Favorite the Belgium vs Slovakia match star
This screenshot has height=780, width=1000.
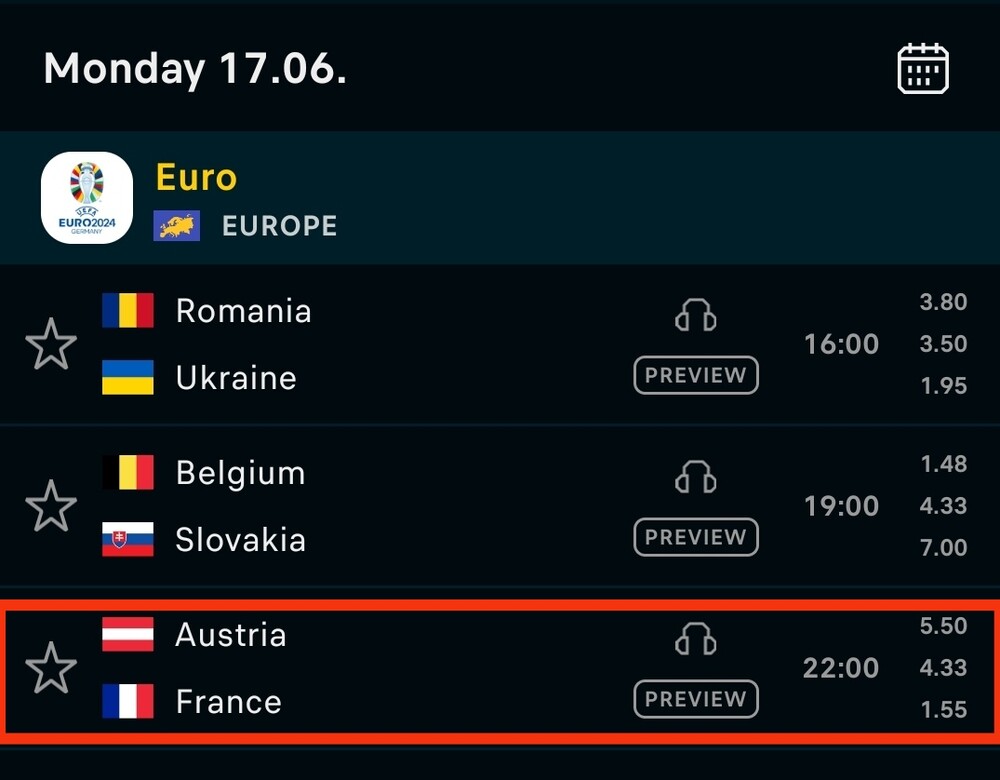coord(51,506)
